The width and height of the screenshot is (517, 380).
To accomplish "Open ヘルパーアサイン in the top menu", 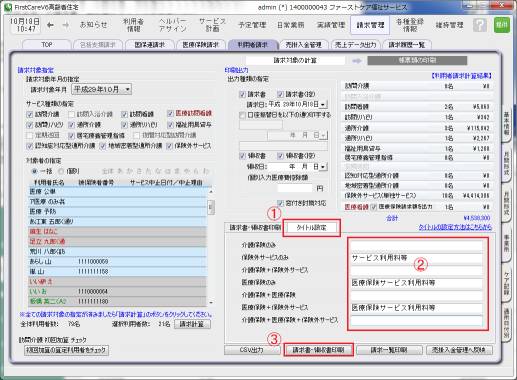I will coord(173,25).
